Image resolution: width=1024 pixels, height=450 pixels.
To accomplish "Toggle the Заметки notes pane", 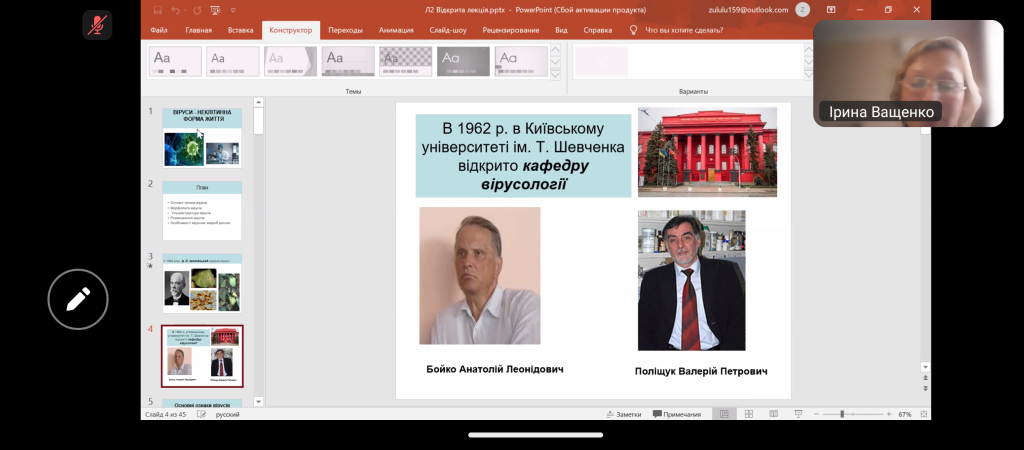I will pos(623,414).
